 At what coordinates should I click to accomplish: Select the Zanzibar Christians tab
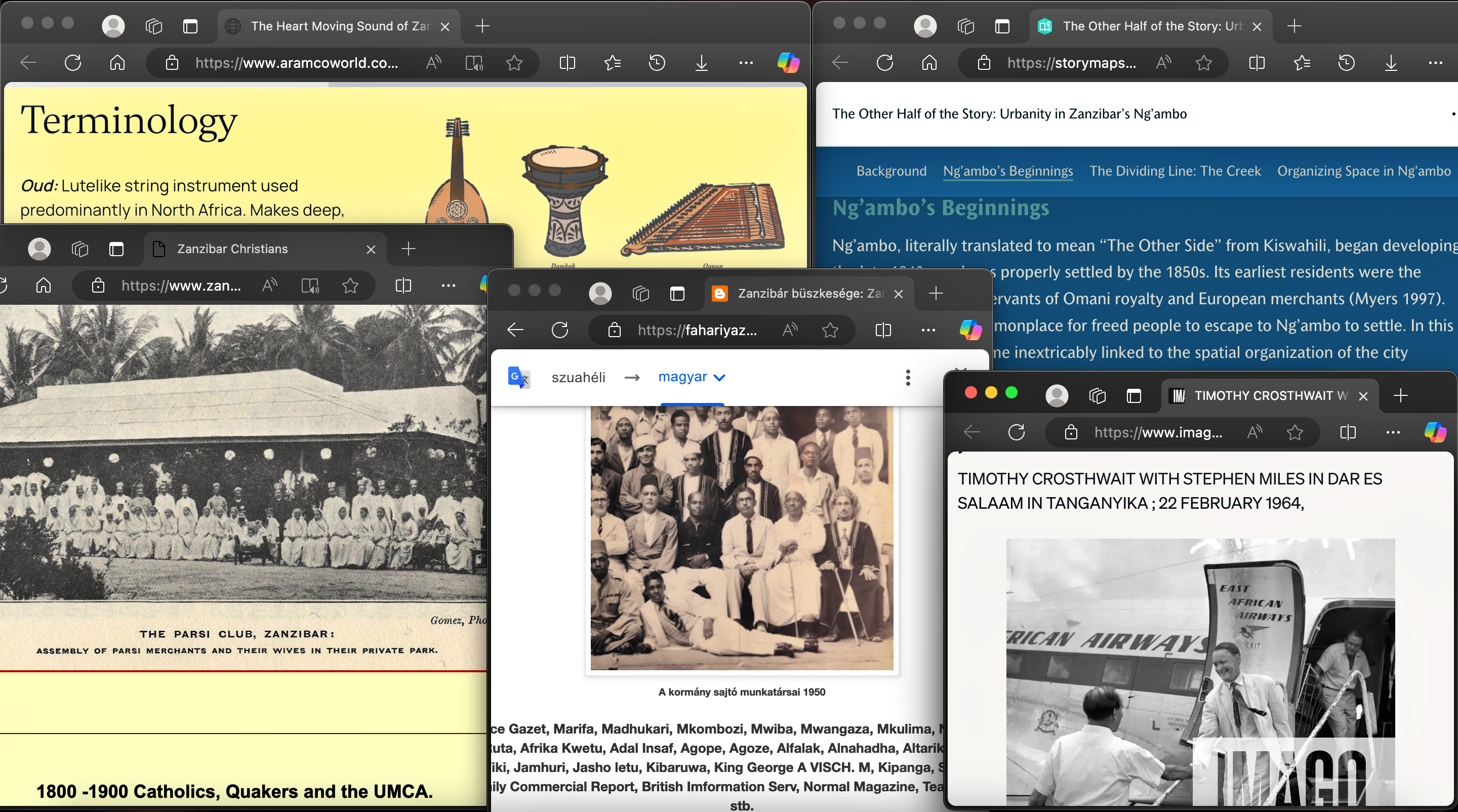point(265,249)
